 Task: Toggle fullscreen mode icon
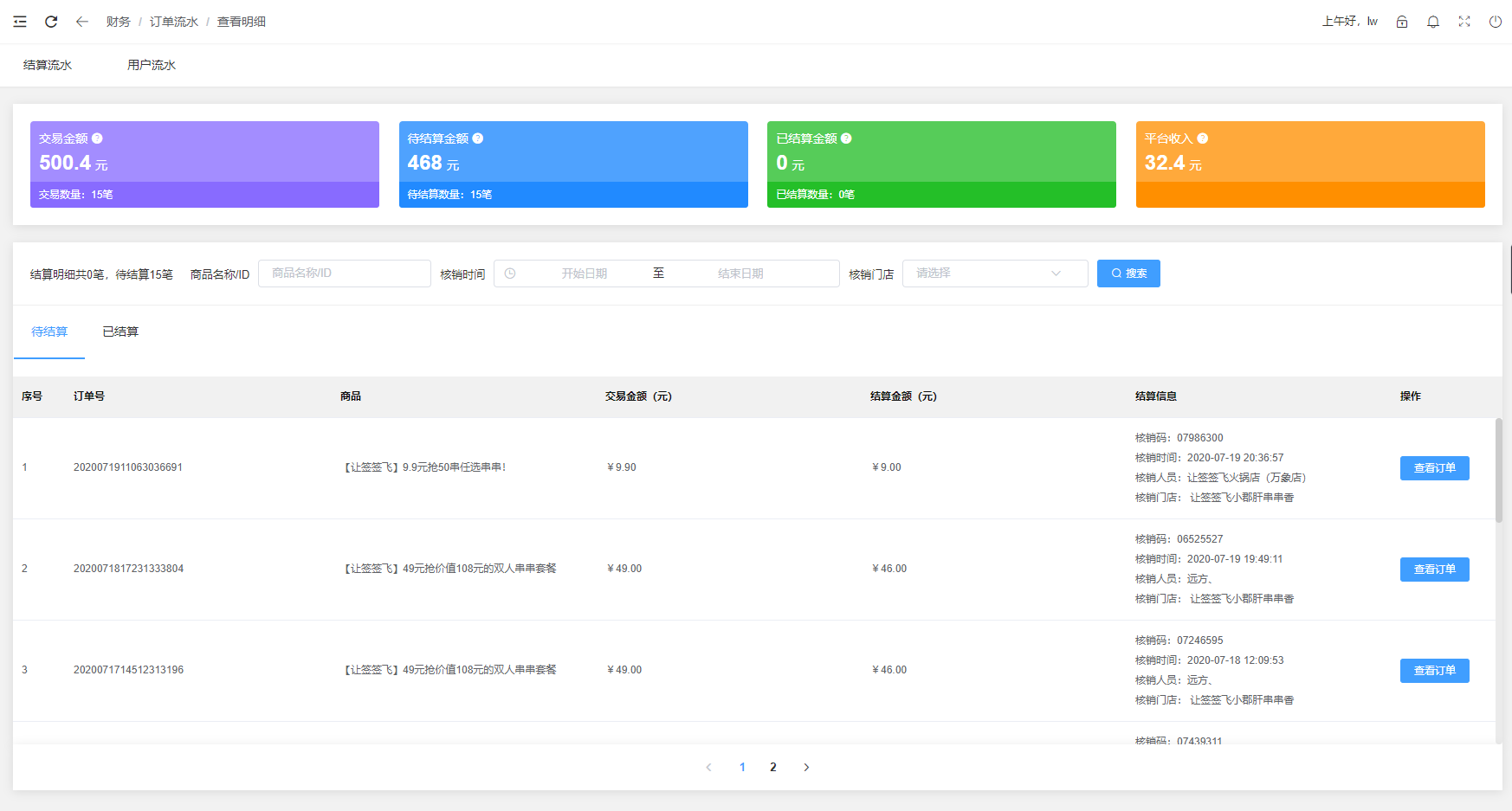click(x=1464, y=22)
